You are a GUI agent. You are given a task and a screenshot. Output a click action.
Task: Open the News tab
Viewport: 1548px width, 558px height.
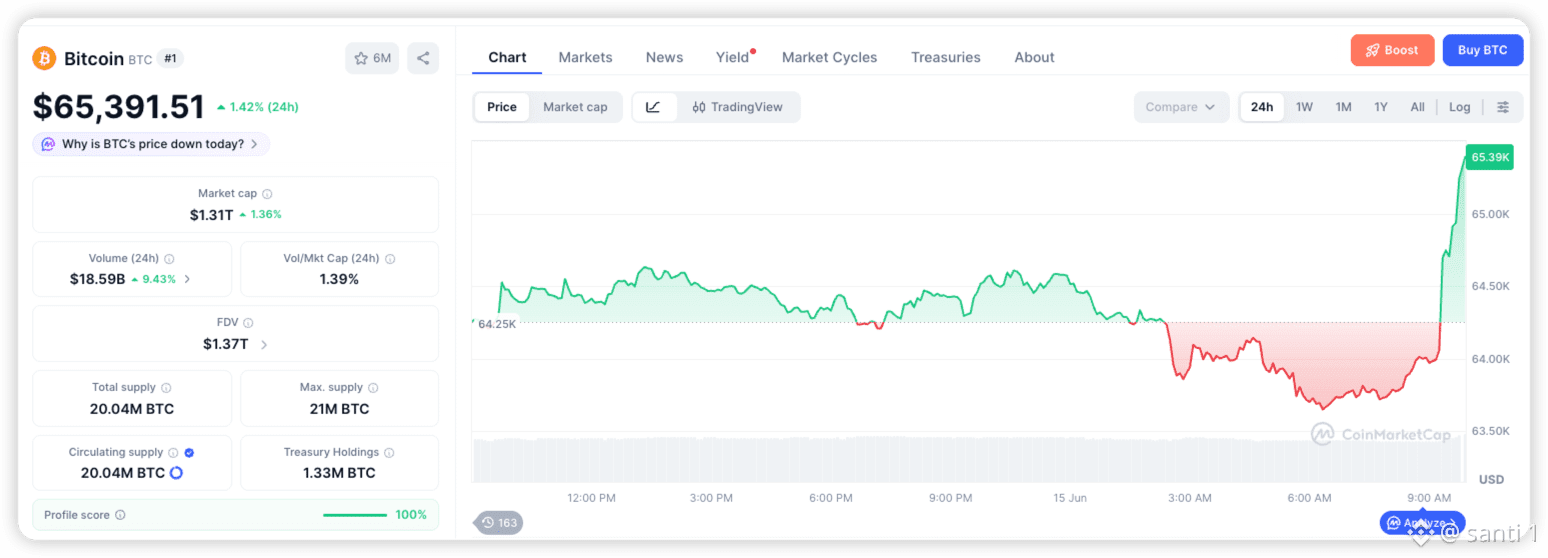click(x=664, y=57)
